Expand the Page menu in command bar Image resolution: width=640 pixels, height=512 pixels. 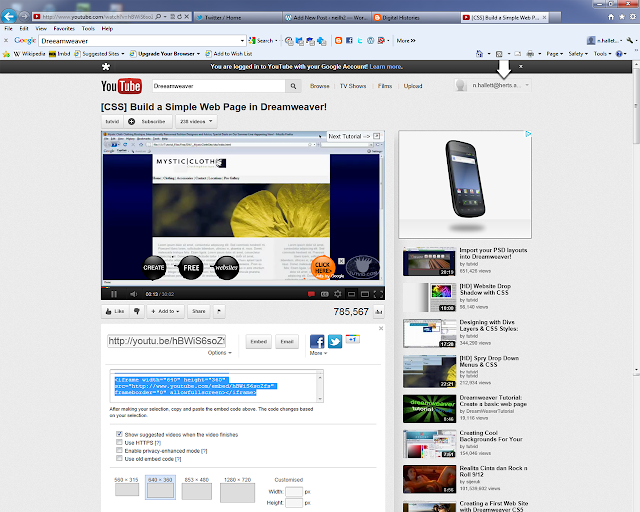pyautogui.click(x=555, y=53)
